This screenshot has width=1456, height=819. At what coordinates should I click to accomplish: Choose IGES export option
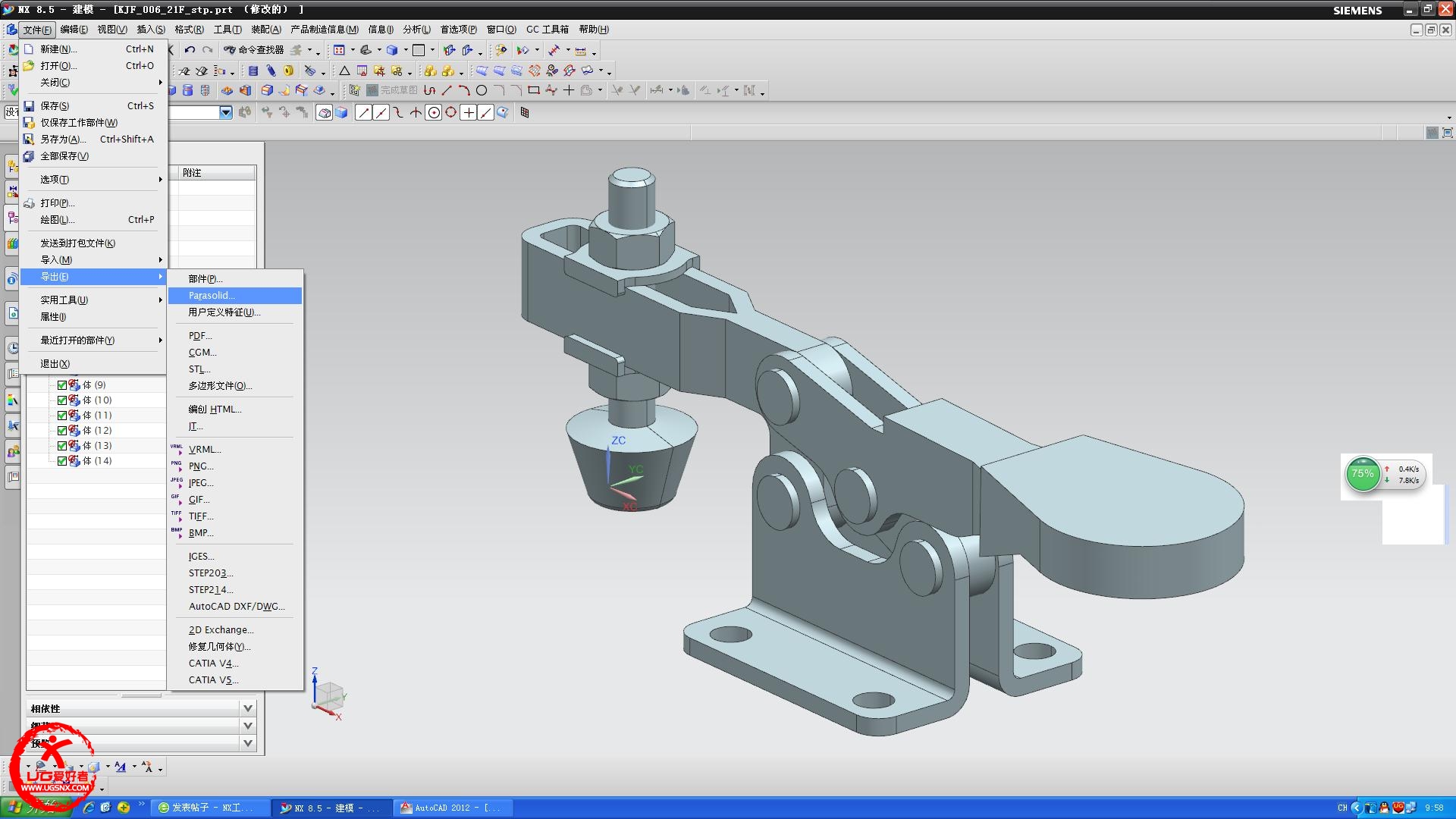click(x=235, y=557)
